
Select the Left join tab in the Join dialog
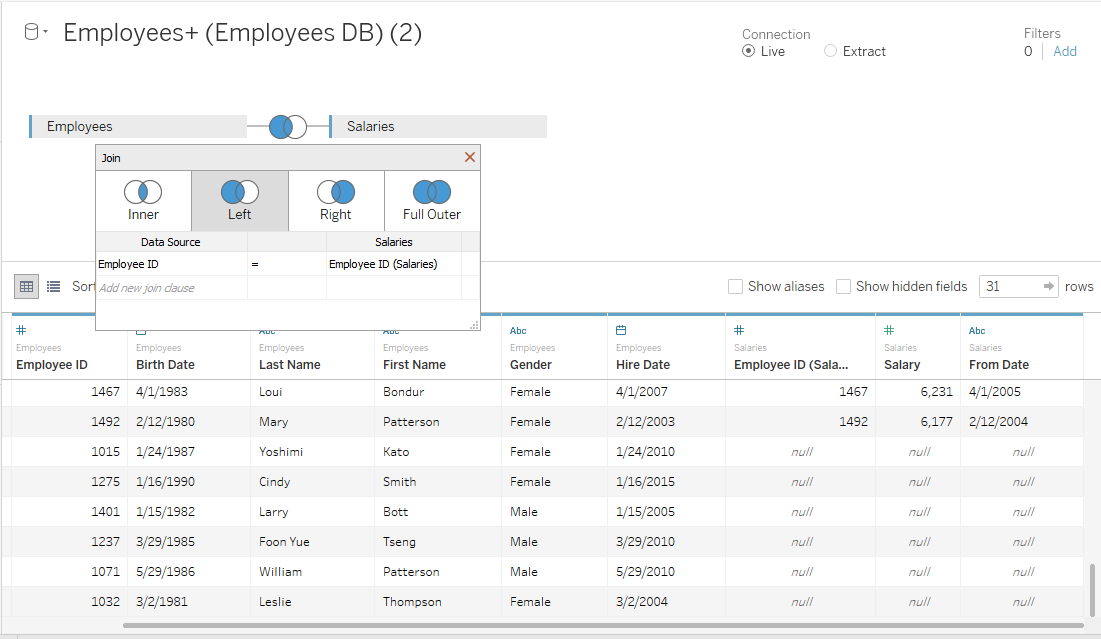[238, 198]
